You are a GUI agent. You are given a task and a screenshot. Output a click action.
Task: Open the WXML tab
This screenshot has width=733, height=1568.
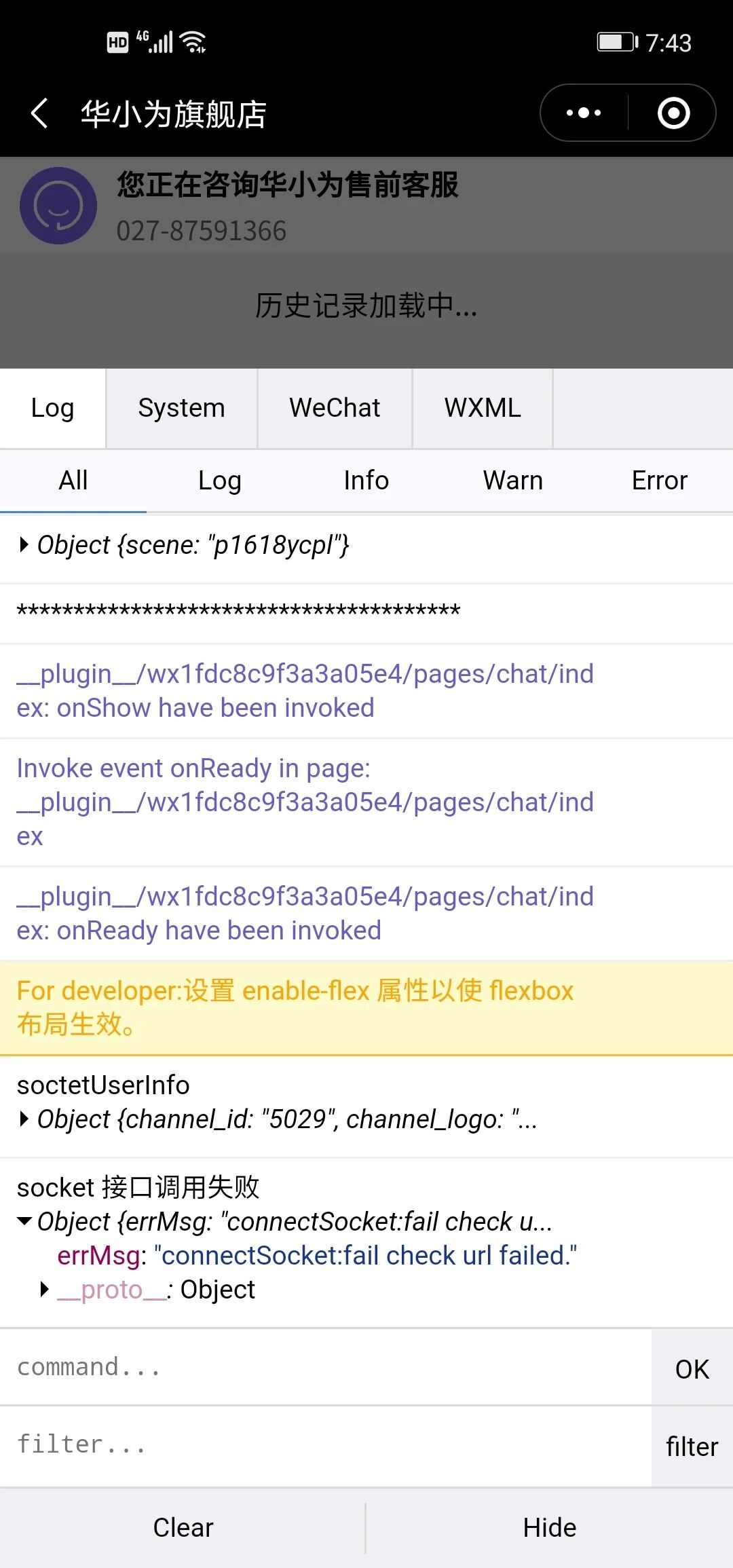(x=483, y=408)
